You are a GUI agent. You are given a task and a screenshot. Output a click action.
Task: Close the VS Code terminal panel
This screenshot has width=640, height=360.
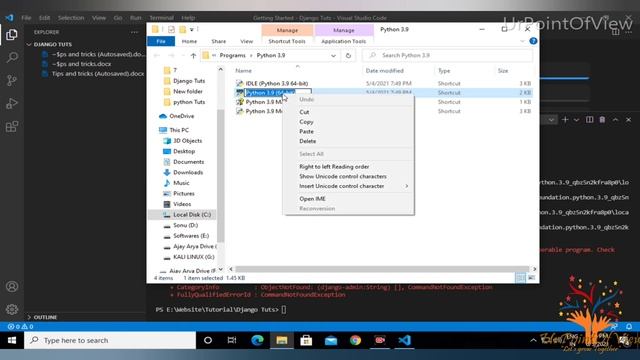629,120
